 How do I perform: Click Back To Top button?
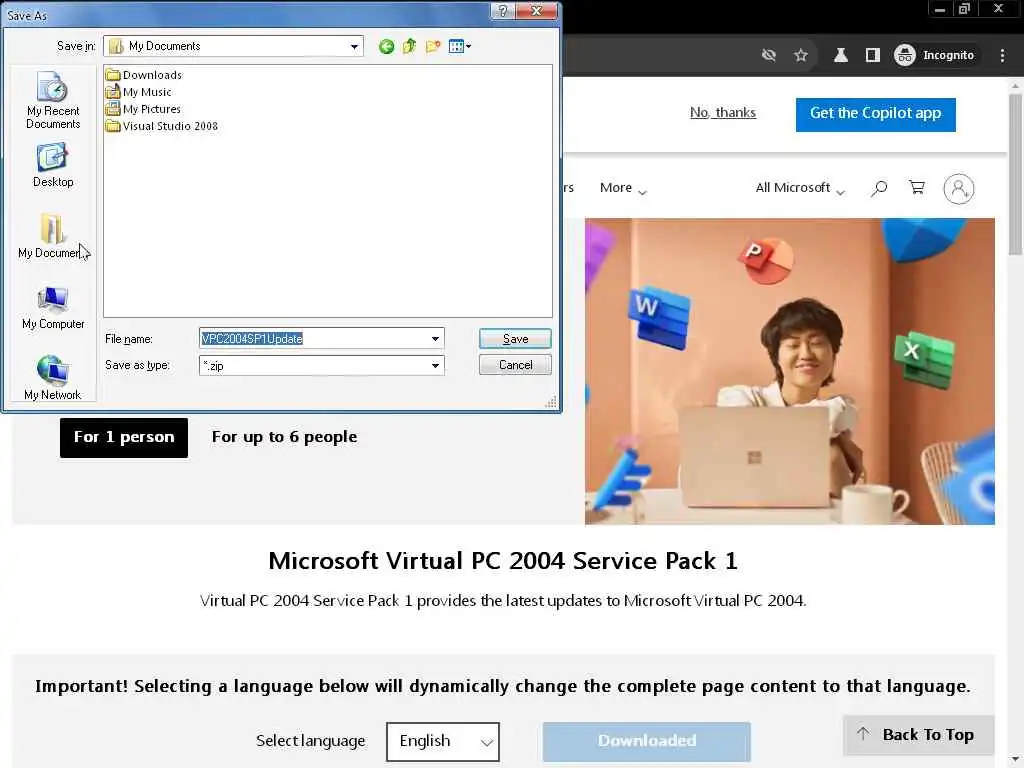(x=918, y=735)
